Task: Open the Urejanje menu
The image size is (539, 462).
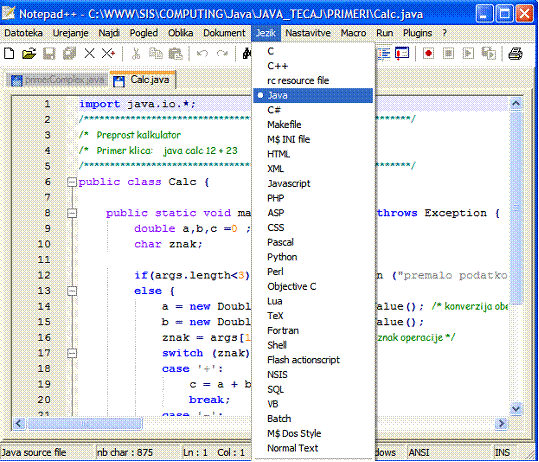Action: click(70, 33)
